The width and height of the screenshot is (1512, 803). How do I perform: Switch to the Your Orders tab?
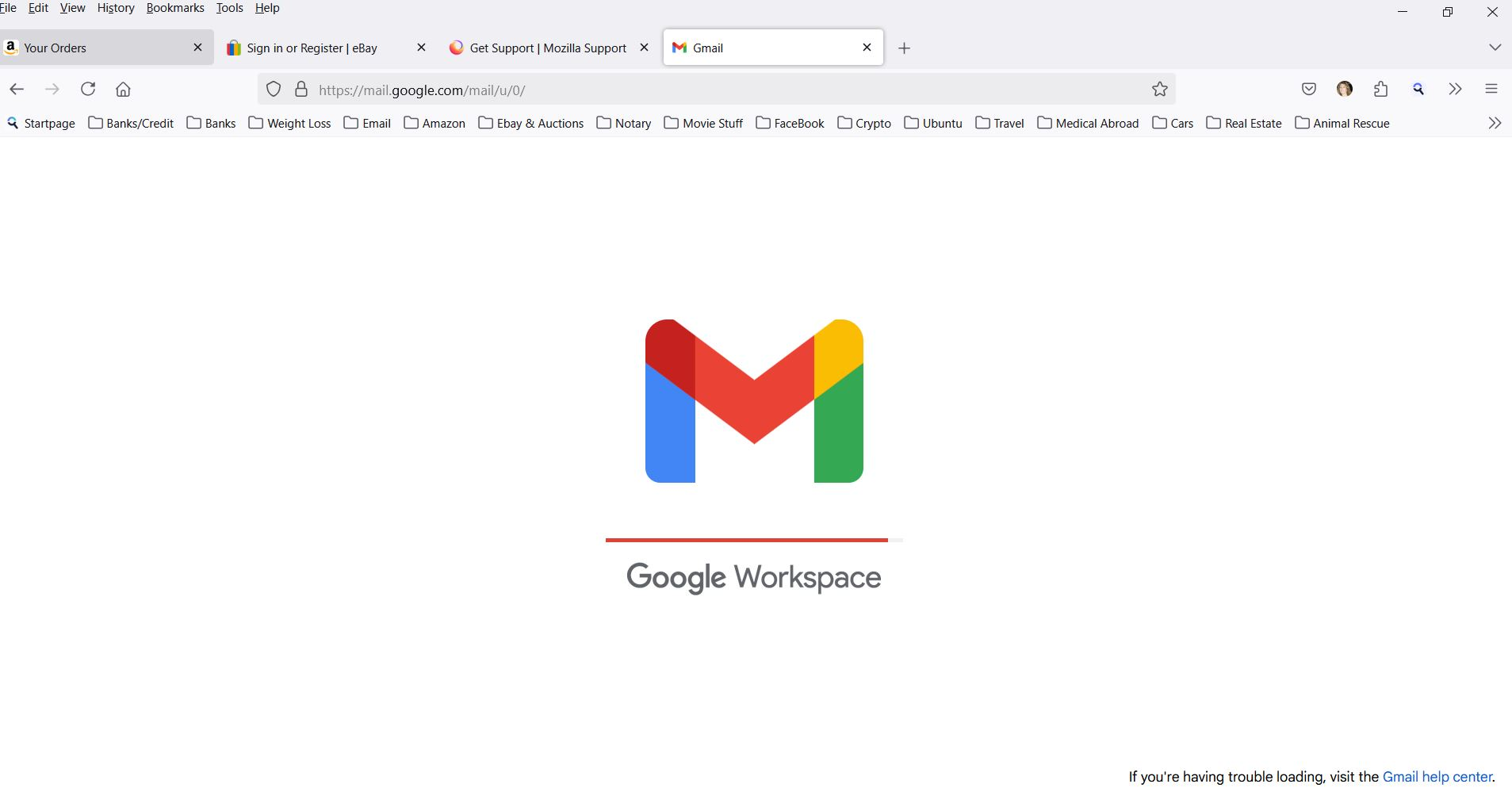click(x=107, y=48)
